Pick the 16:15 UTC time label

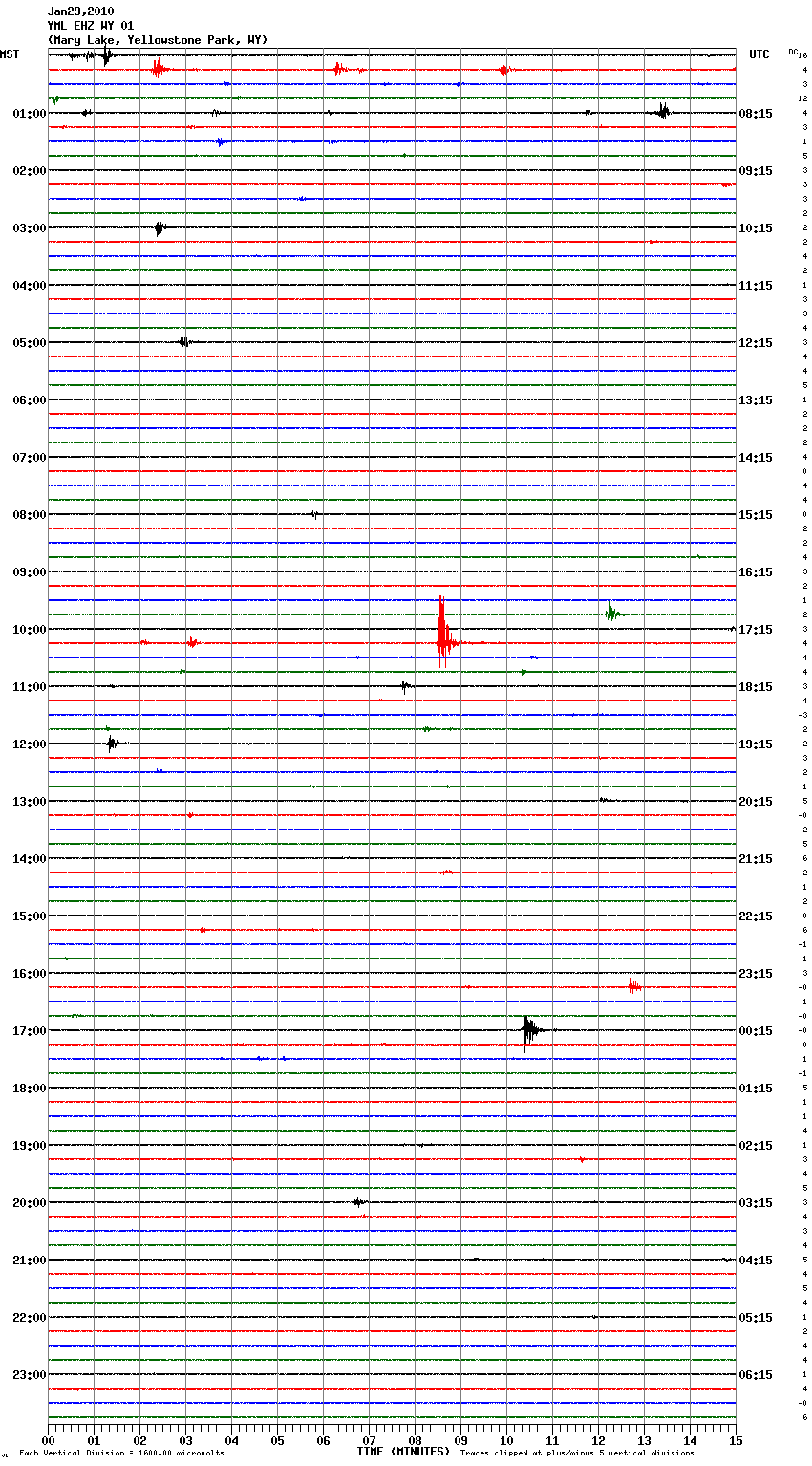click(756, 572)
